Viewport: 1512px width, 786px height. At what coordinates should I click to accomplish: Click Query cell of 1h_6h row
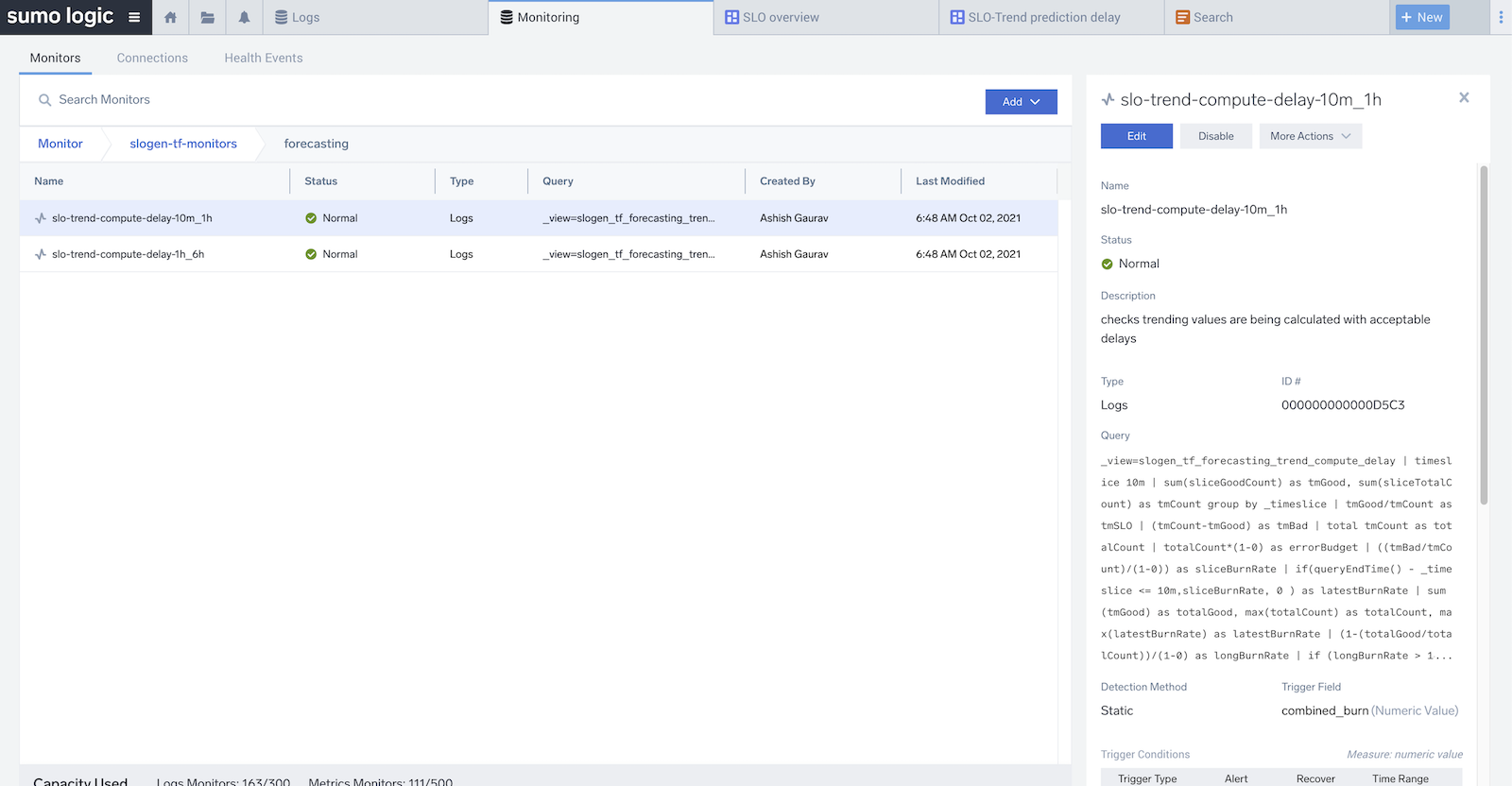coord(628,254)
